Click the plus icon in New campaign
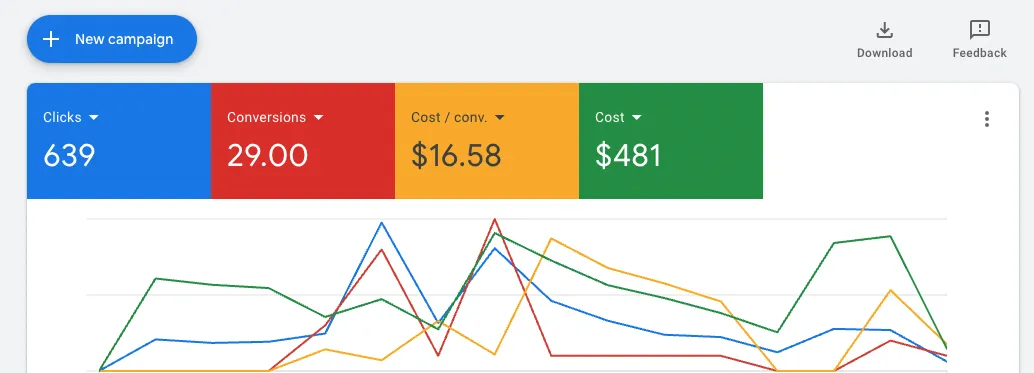Viewport: 1034px width, 373px height. tap(51, 39)
